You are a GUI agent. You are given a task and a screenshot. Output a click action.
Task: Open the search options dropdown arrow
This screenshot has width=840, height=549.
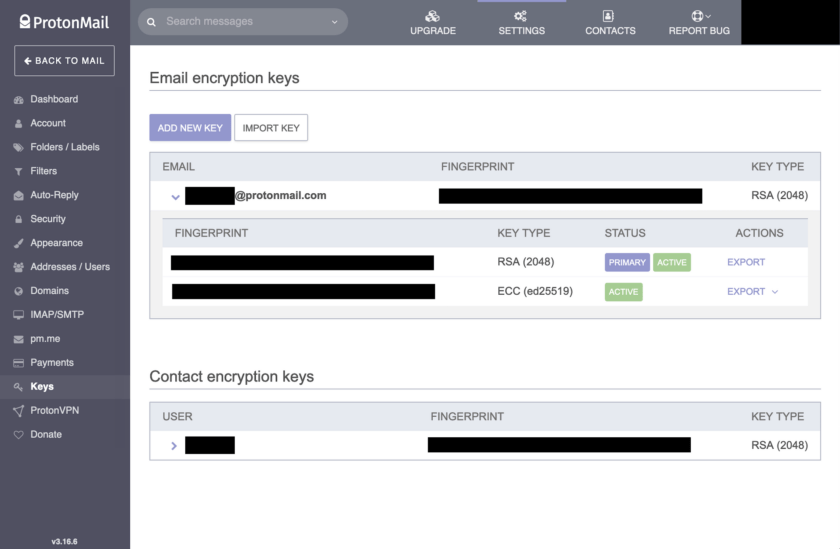(x=334, y=22)
